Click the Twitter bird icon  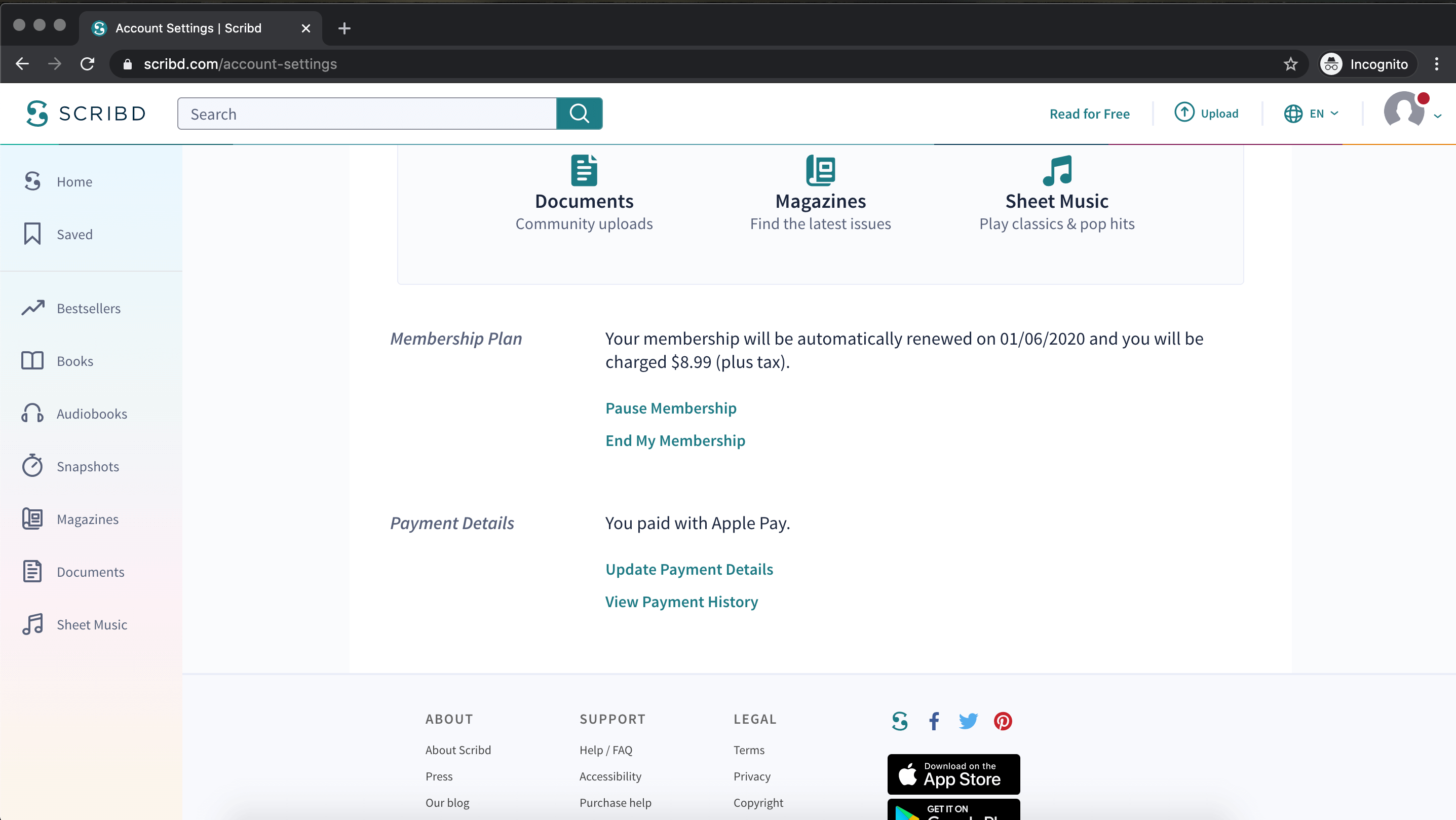pyautogui.click(x=968, y=721)
